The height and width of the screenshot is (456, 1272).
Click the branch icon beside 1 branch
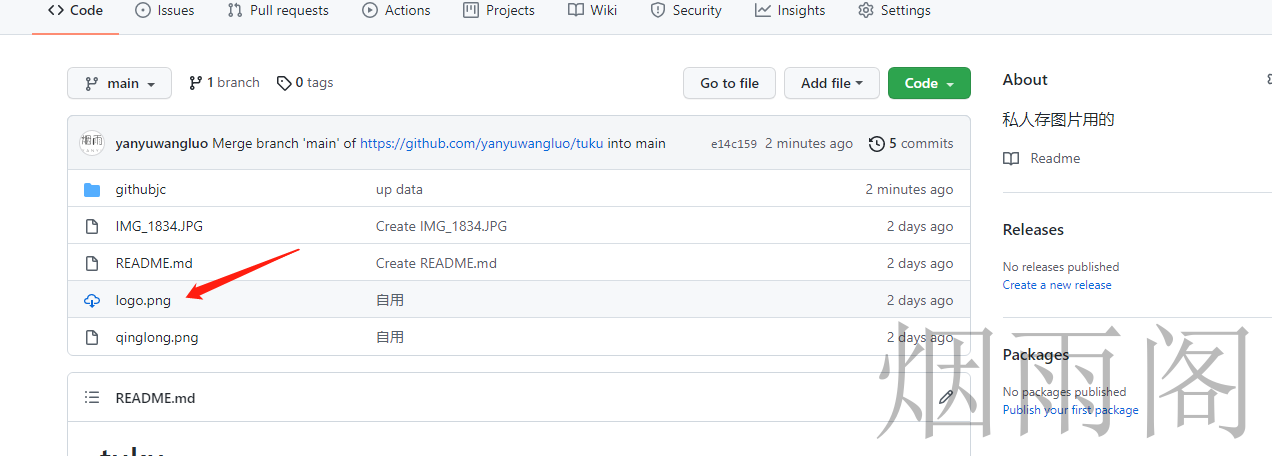(195, 82)
